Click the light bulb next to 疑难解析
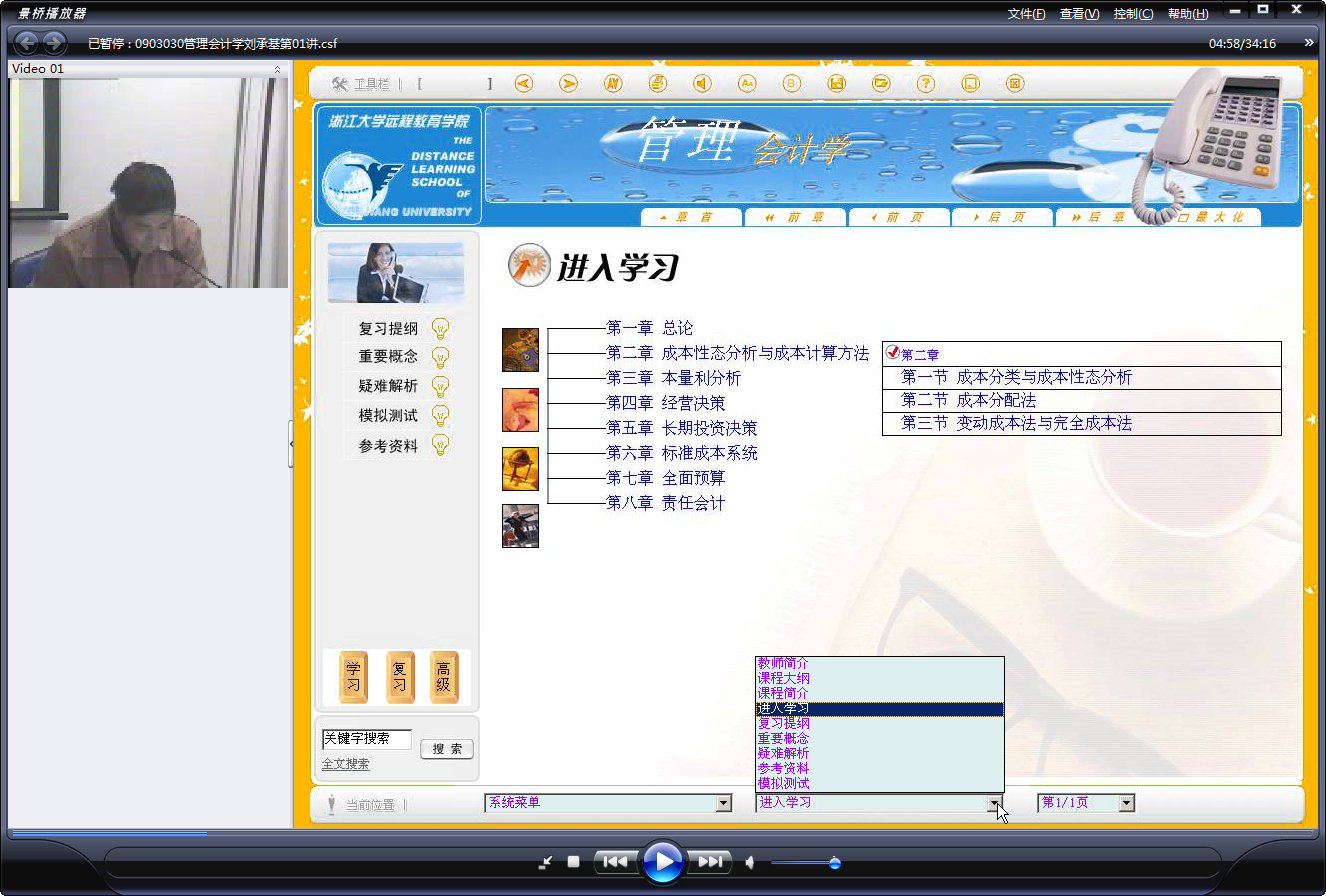Image resolution: width=1326 pixels, height=896 pixels. 440,386
